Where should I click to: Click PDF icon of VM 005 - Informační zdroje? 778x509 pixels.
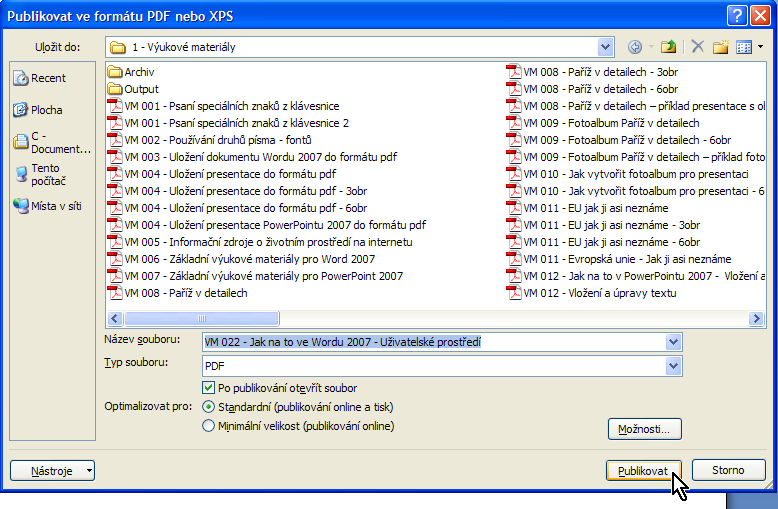pos(115,242)
